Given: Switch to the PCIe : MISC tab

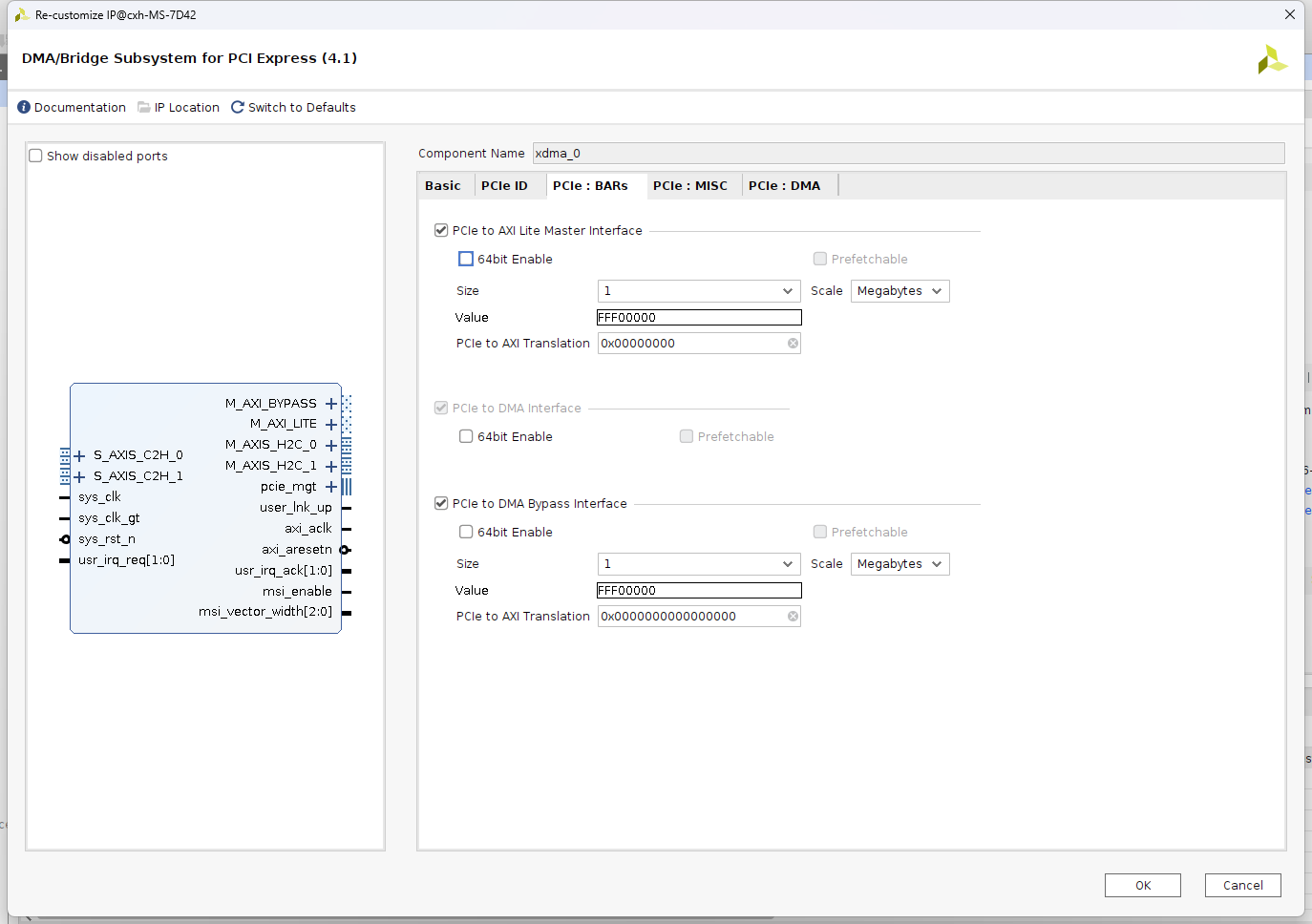Looking at the screenshot, I should [690, 185].
